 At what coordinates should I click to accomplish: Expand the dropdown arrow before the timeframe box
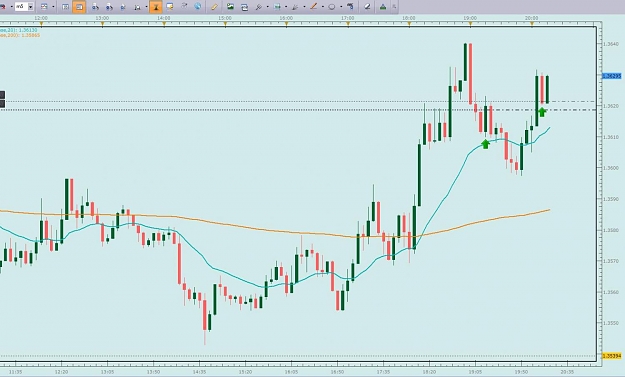click(11, 7)
